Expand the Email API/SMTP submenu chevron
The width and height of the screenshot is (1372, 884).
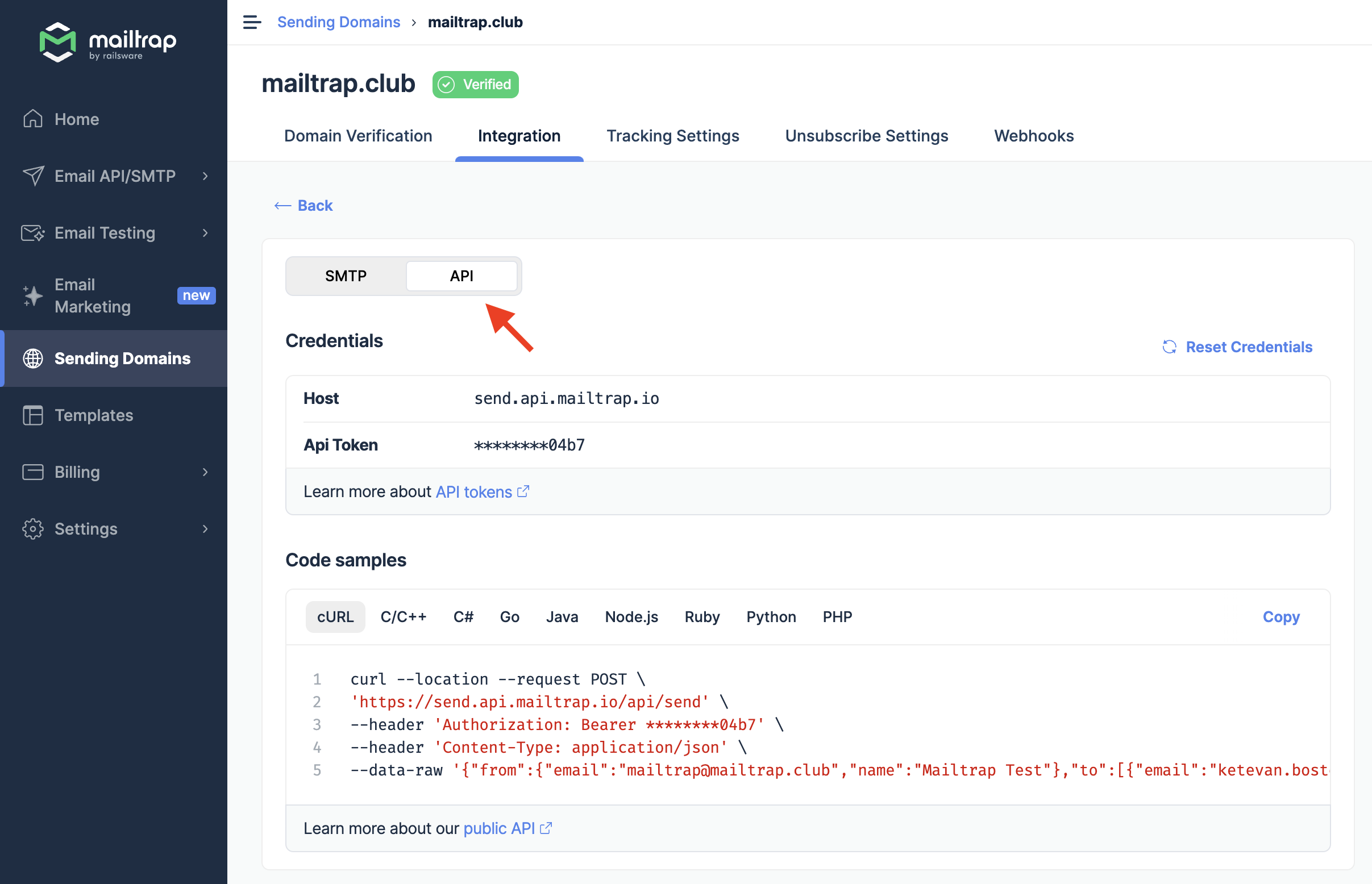(205, 176)
